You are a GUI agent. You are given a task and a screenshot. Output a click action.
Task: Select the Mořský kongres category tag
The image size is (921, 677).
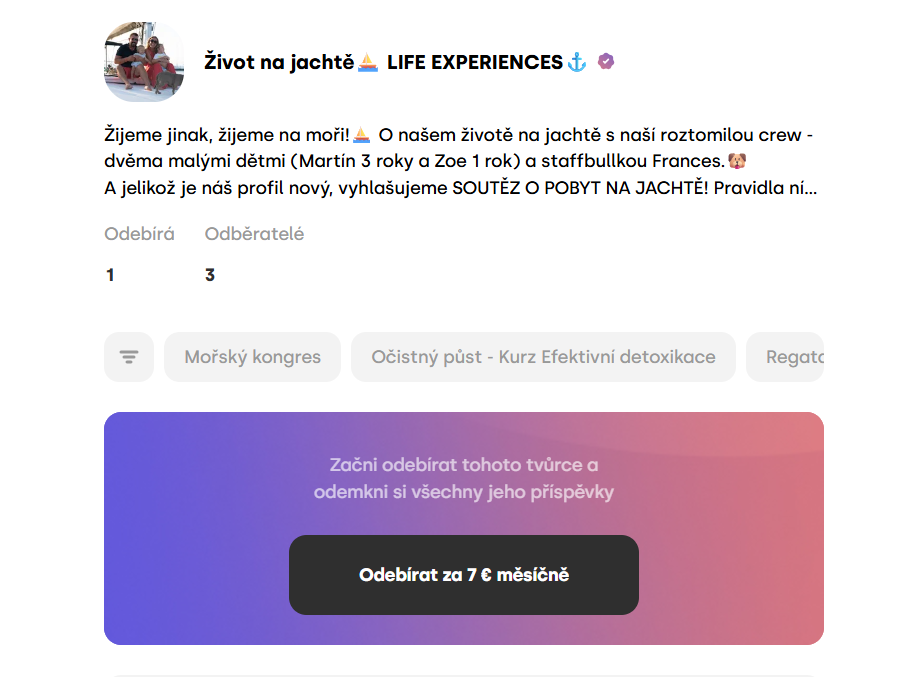click(x=253, y=357)
